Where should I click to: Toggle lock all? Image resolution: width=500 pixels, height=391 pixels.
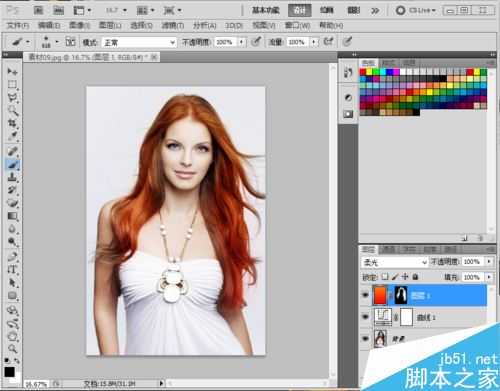415,277
